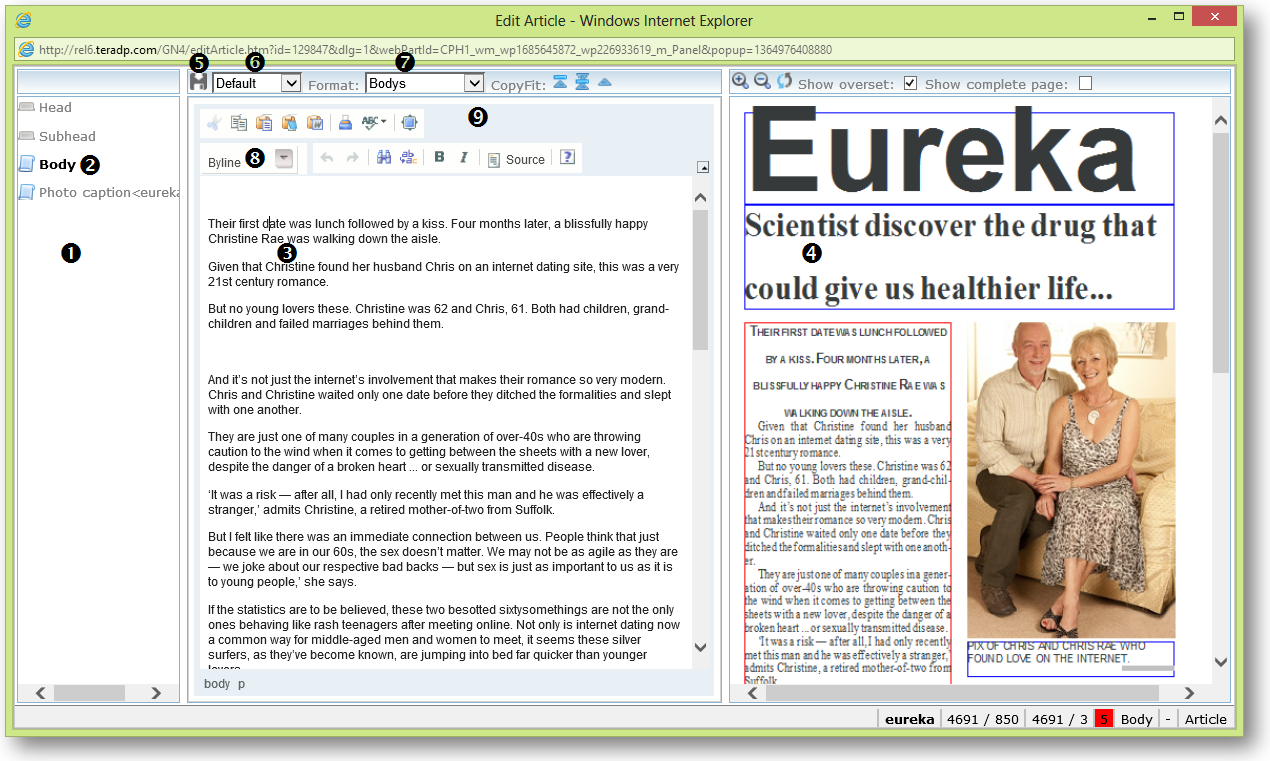This screenshot has width=1270, height=761.
Task: Click the ABC spell check icon
Action: pos(370,123)
